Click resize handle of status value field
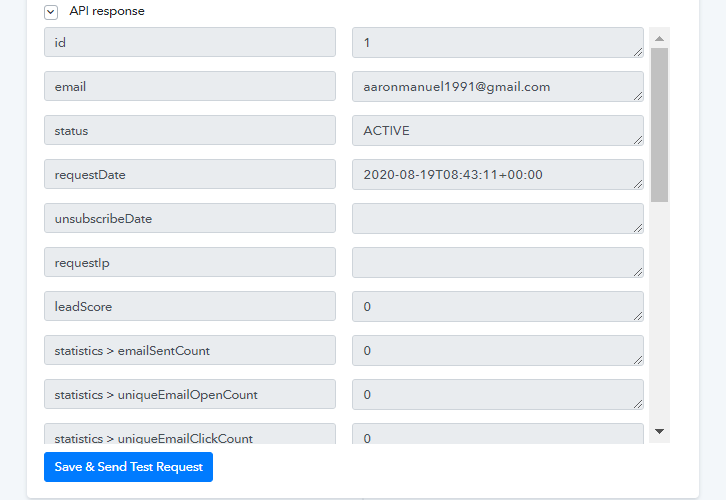The width and height of the screenshot is (726, 500). click(x=638, y=140)
